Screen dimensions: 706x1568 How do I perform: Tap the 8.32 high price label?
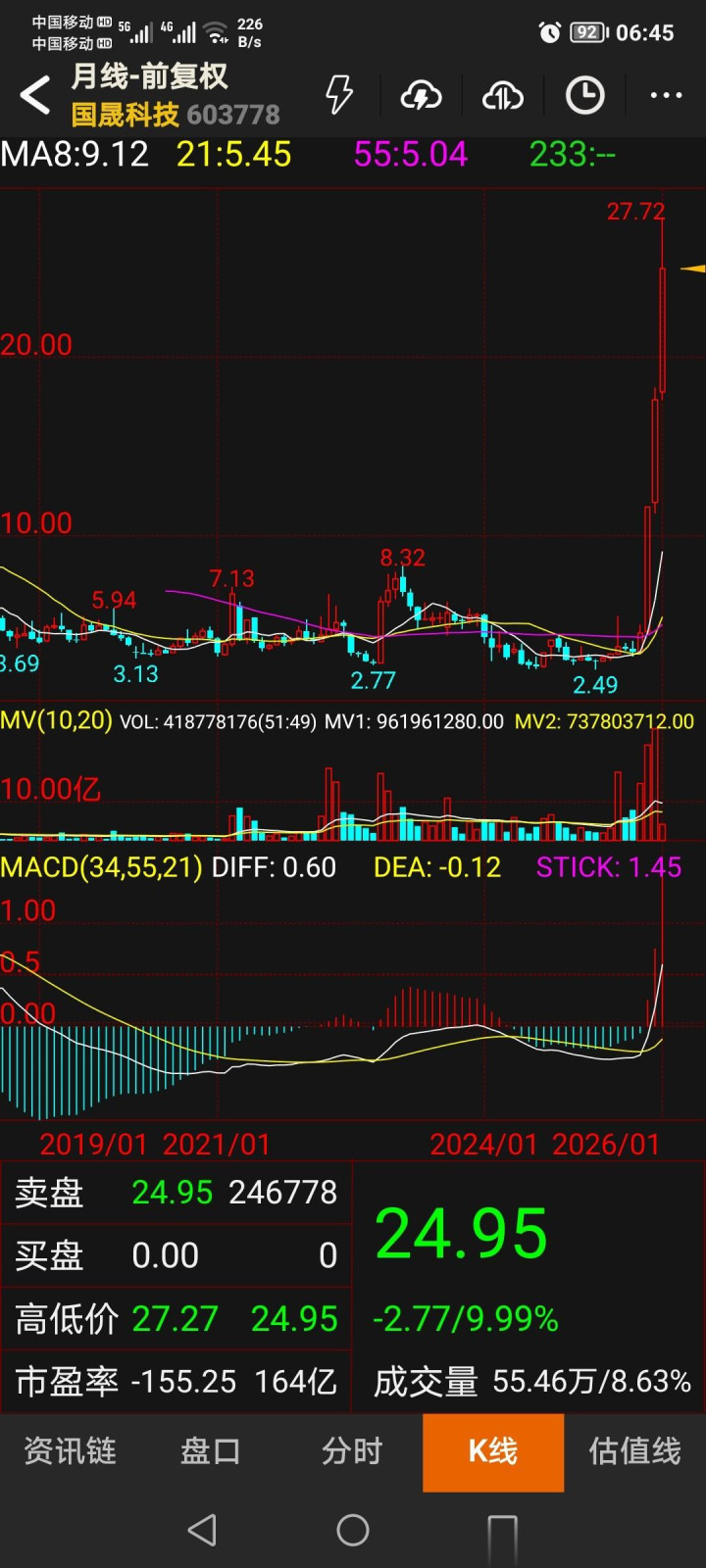pos(402,558)
